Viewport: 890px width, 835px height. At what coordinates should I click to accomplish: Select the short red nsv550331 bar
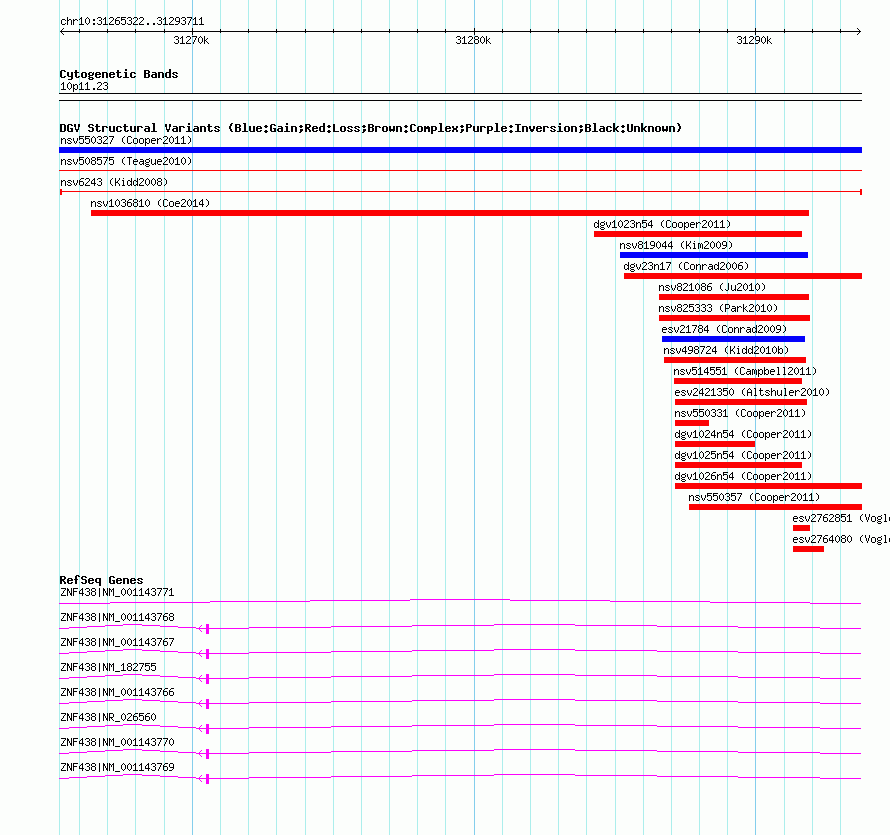pyautogui.click(x=692, y=423)
